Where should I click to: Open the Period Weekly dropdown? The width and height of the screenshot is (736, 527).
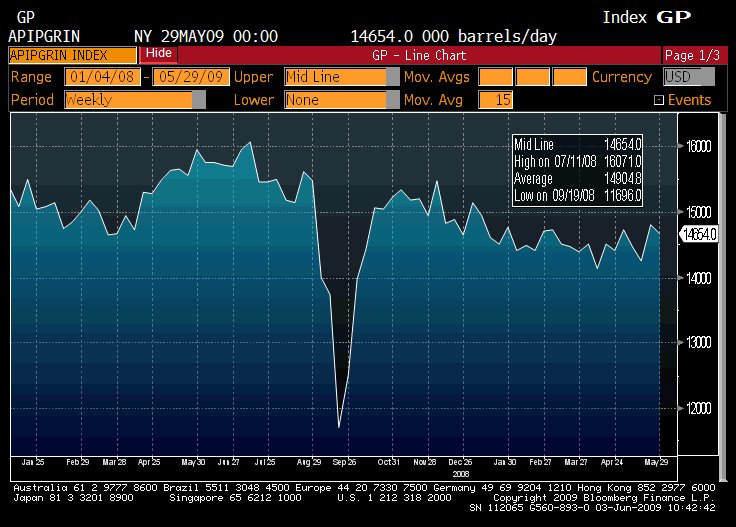[135, 99]
